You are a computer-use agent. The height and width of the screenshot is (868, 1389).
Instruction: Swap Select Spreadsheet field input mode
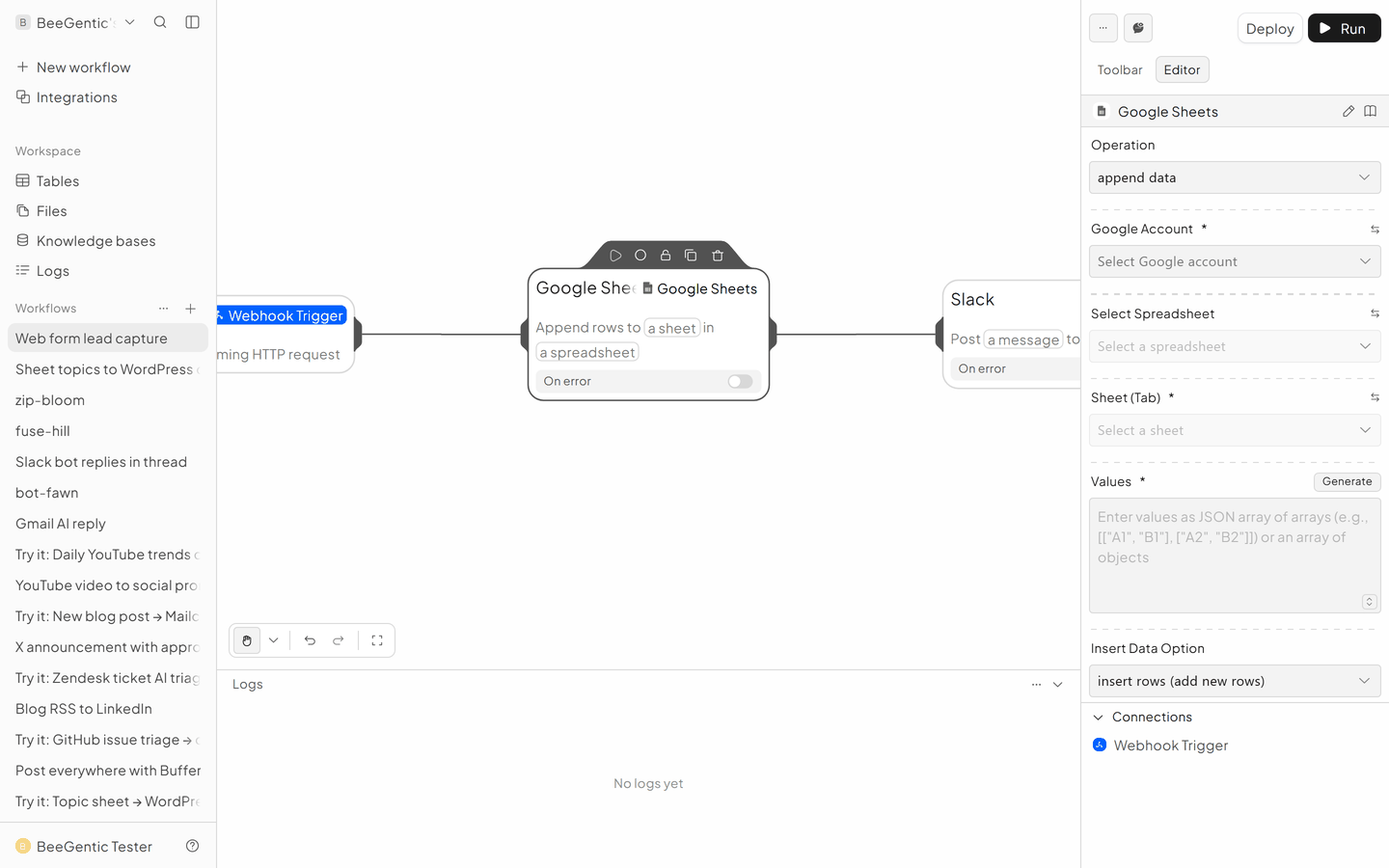point(1375,313)
